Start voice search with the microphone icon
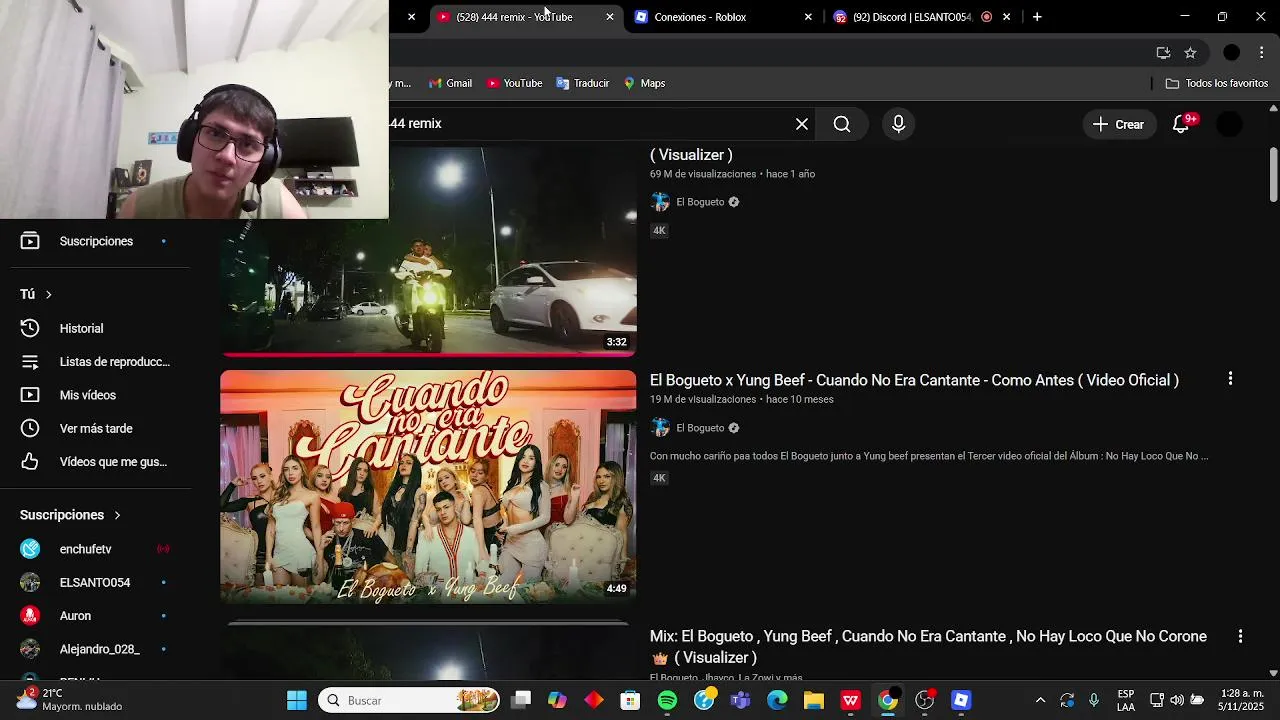The image size is (1280, 720). (898, 124)
